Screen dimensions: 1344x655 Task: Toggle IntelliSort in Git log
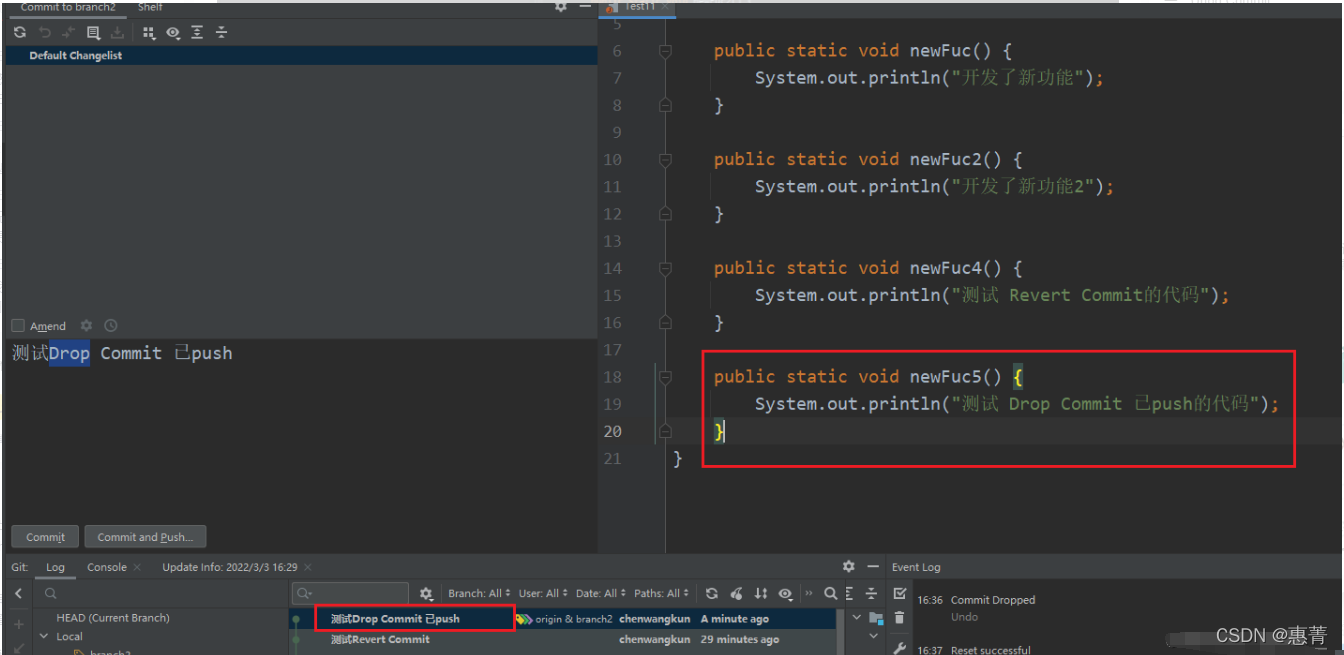tap(761, 593)
